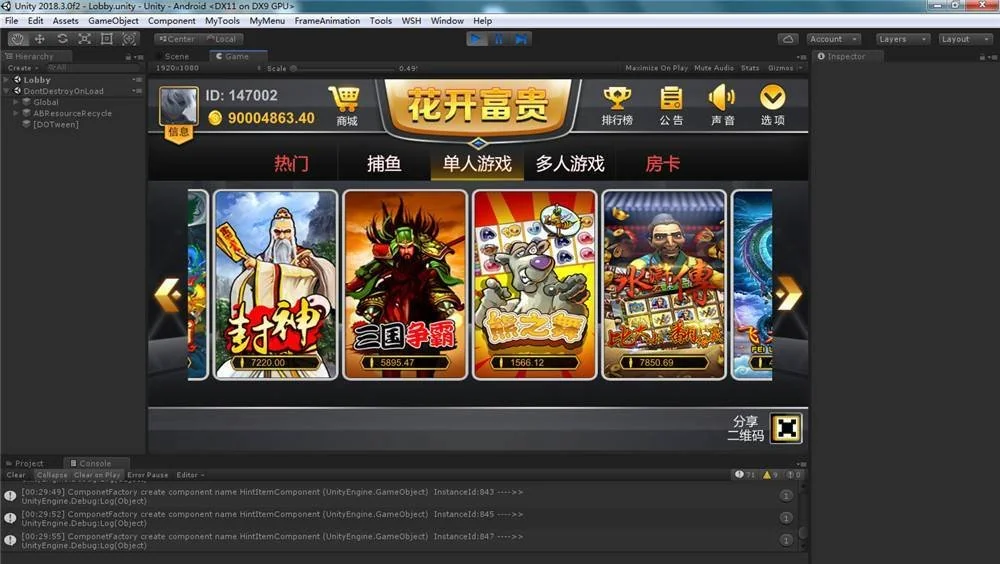Screen dimensions: 1000x564
Task: Toggle Collapse in the Console
Action: tap(51, 475)
